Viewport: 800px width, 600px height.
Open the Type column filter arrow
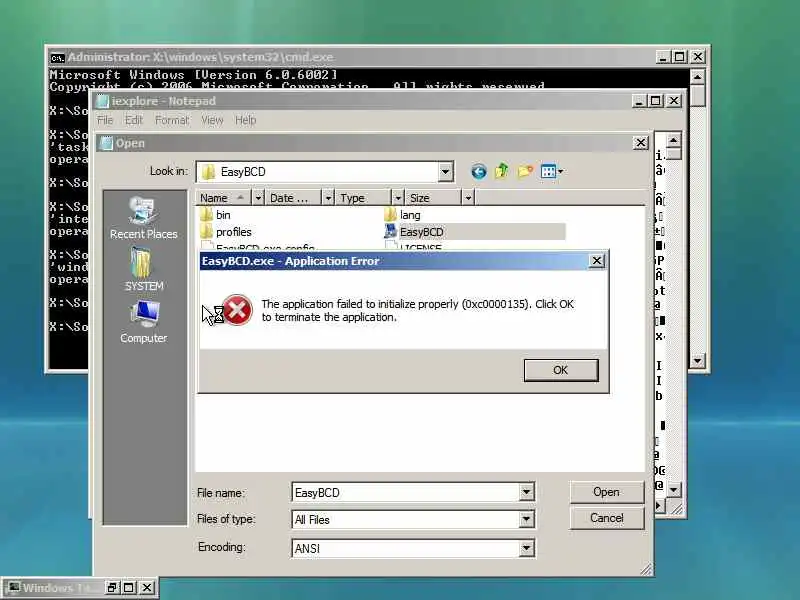point(398,197)
